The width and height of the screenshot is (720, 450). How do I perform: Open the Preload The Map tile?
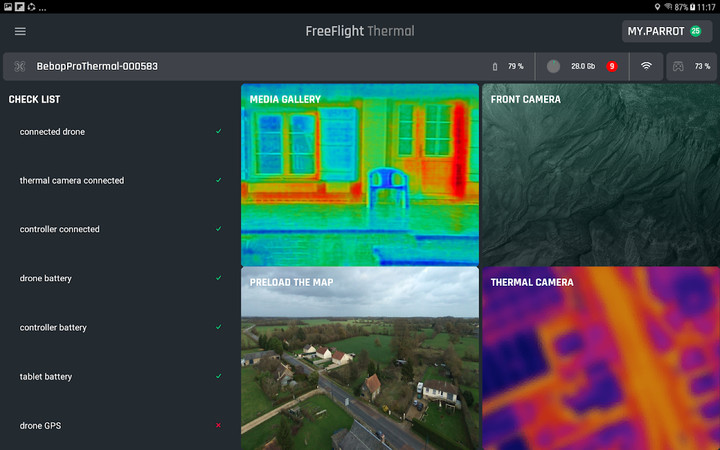[360, 359]
